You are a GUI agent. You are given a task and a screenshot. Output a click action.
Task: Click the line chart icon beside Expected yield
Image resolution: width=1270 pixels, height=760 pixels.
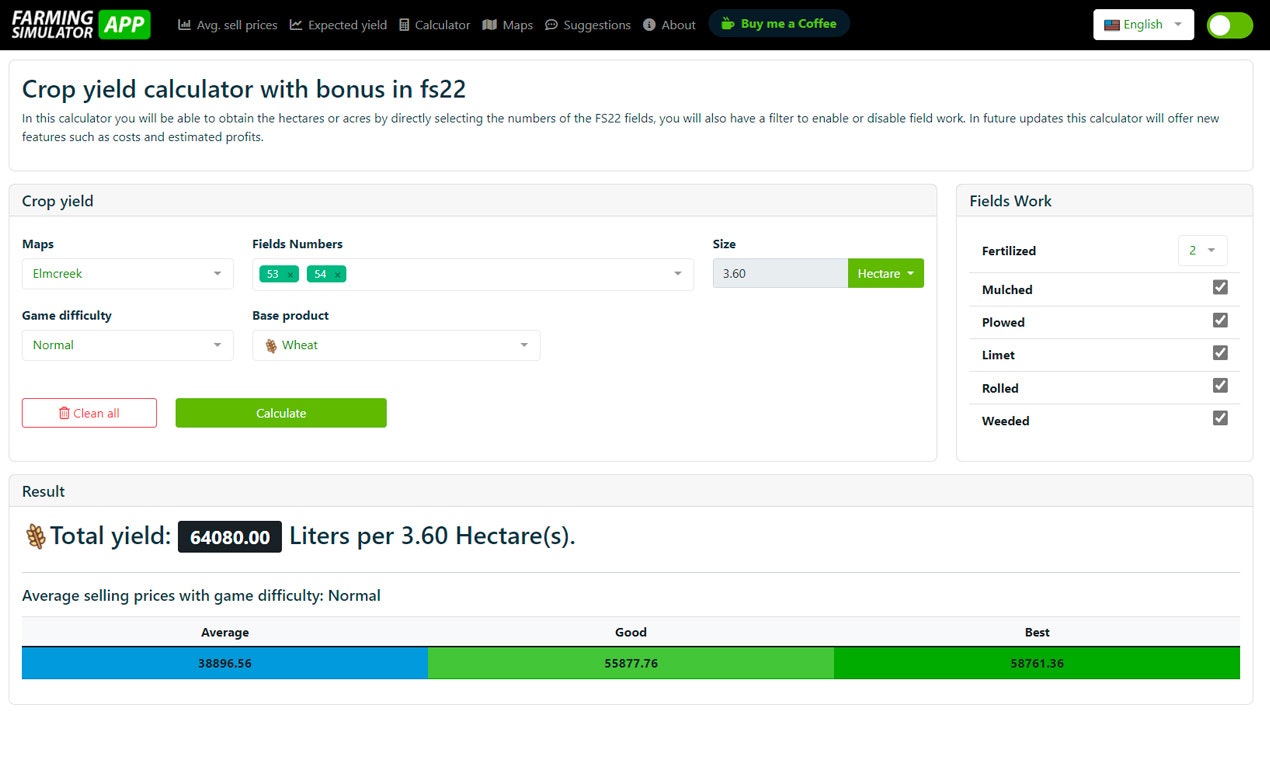pos(296,25)
